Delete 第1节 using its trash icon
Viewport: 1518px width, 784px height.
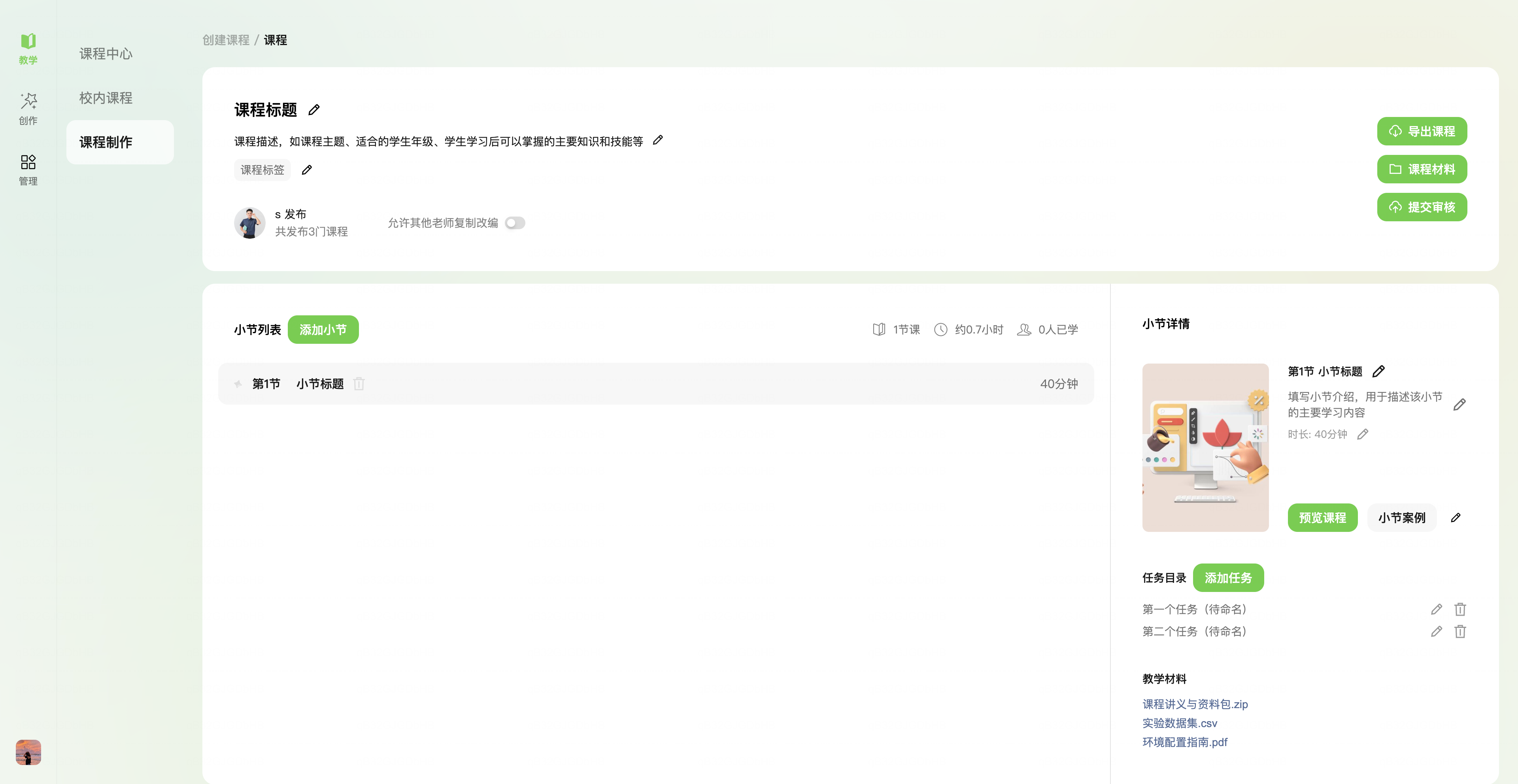359,384
